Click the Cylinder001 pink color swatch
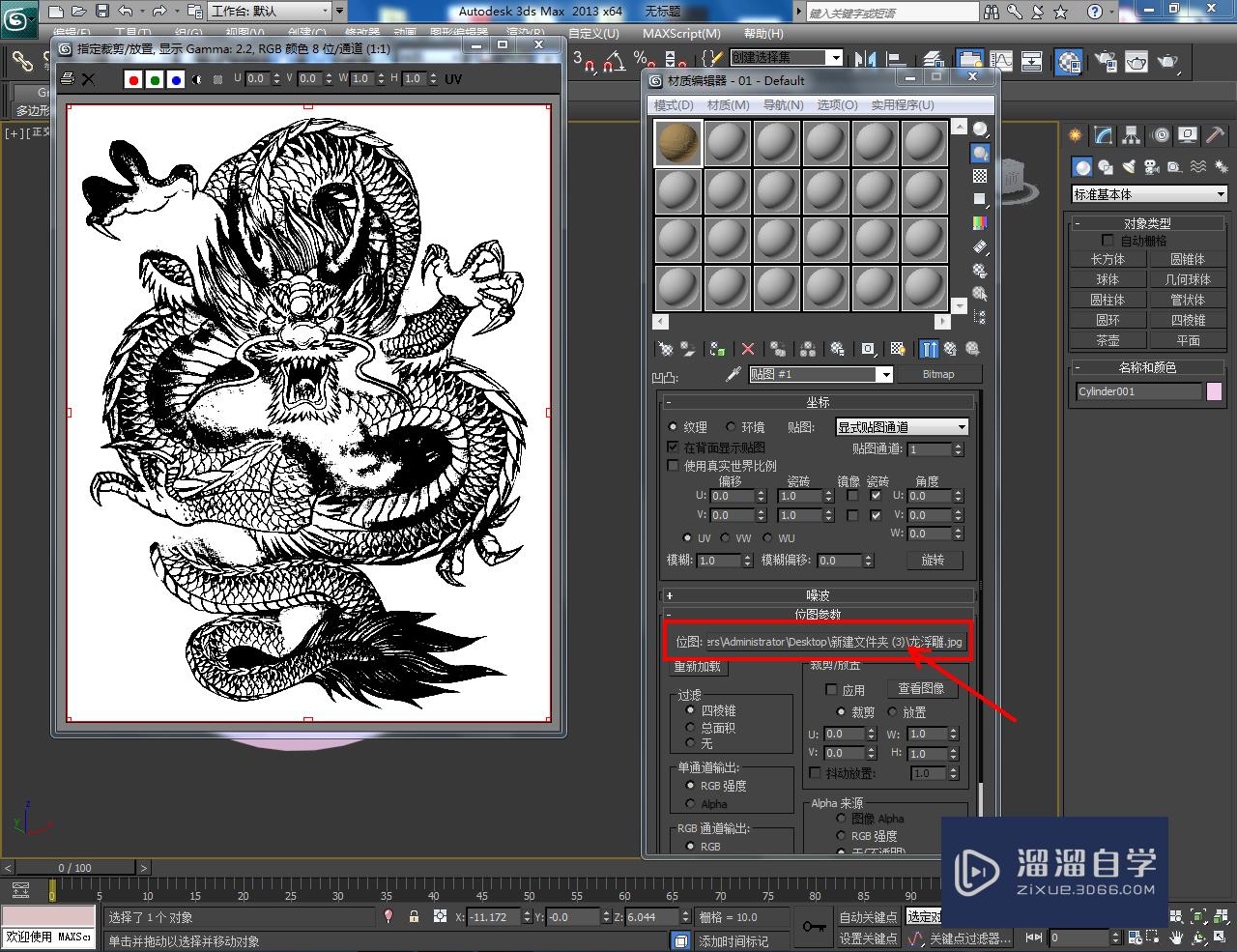Image resolution: width=1237 pixels, height=952 pixels. 1214,391
